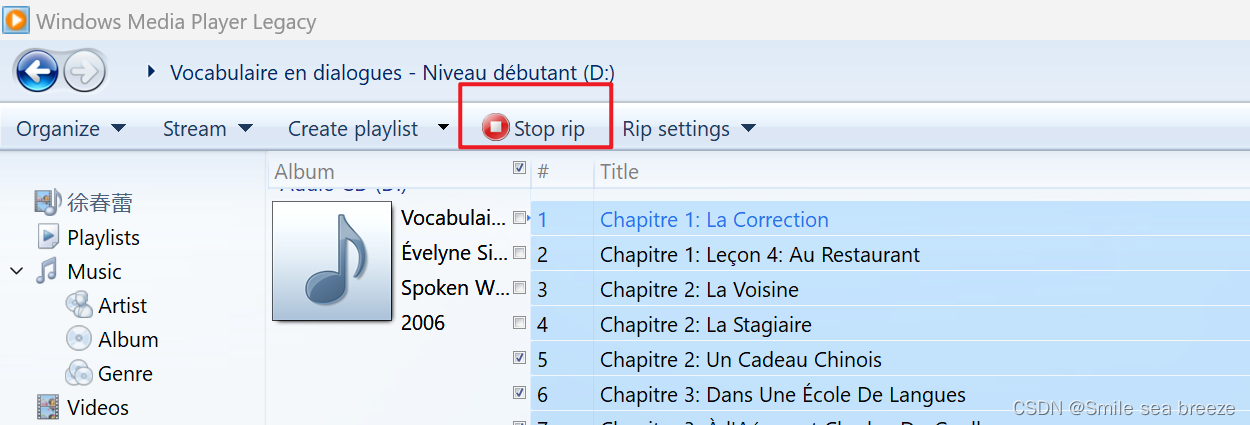Click the 2006 album year text

click(423, 323)
